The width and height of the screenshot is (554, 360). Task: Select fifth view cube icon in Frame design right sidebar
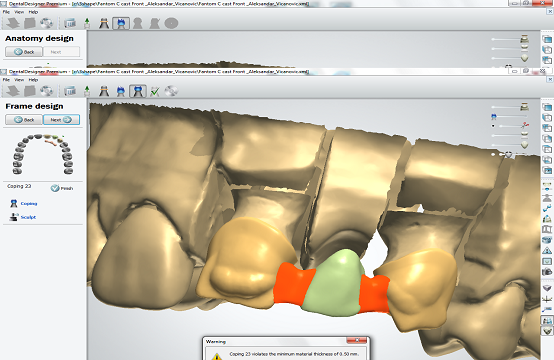coord(547,149)
